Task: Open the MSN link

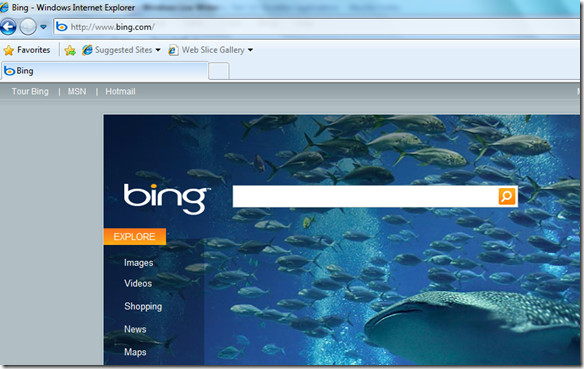Action: click(77, 92)
